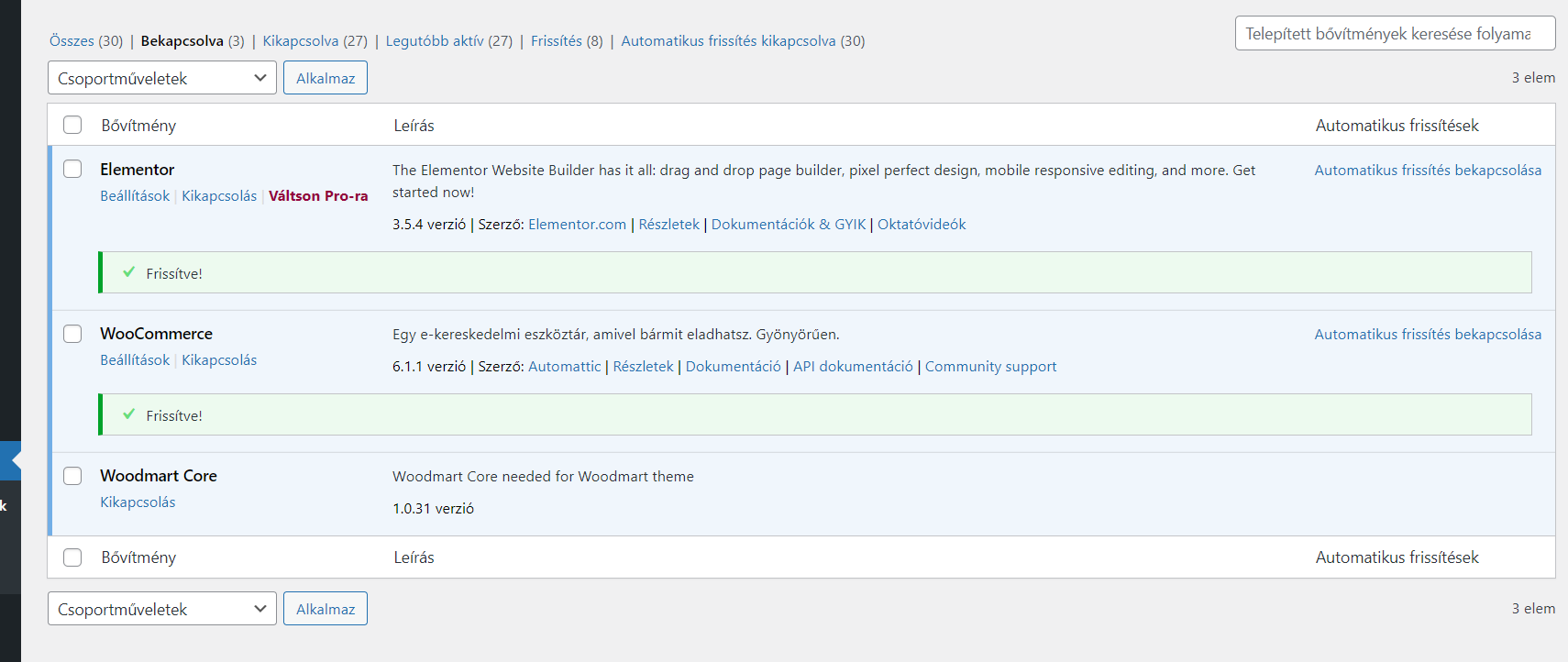This screenshot has height=662, width=1568.
Task: Deactivate Elementor via Kikapcsolás
Action: point(219,195)
